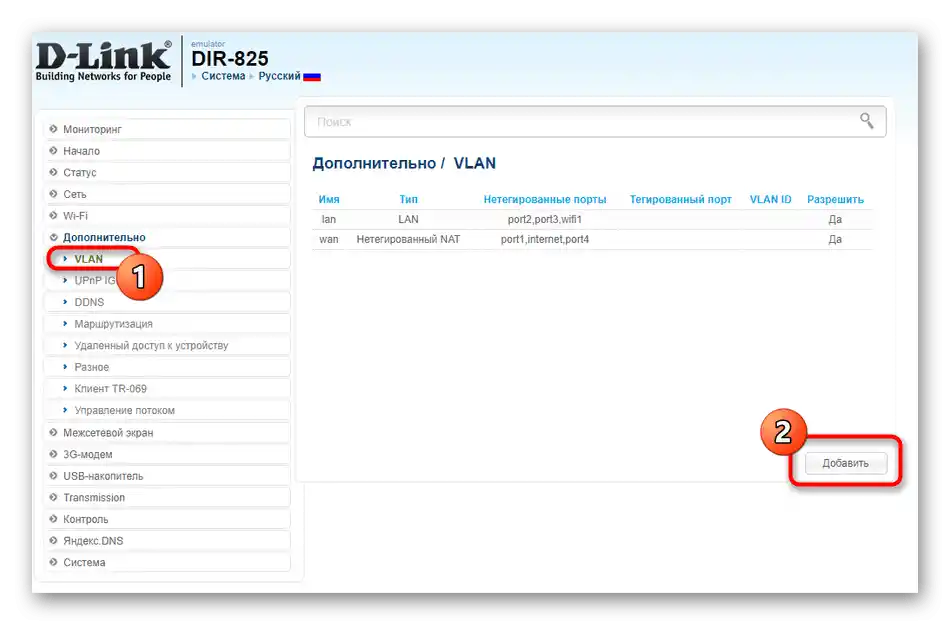Click the search magnifier icon
This screenshot has width=950, height=625.
866,121
